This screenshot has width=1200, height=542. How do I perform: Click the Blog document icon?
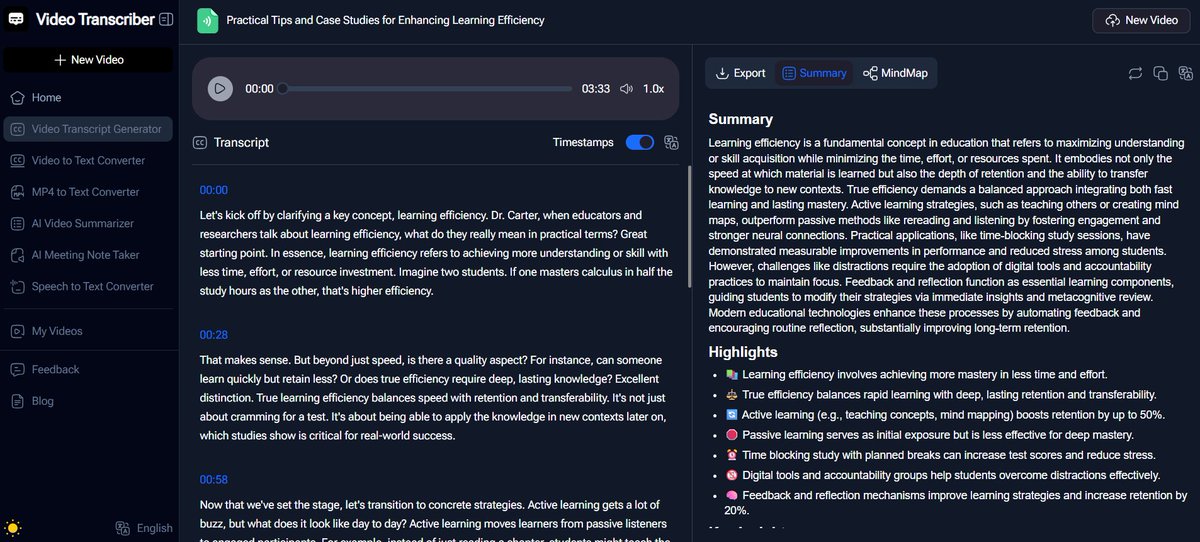[17, 401]
